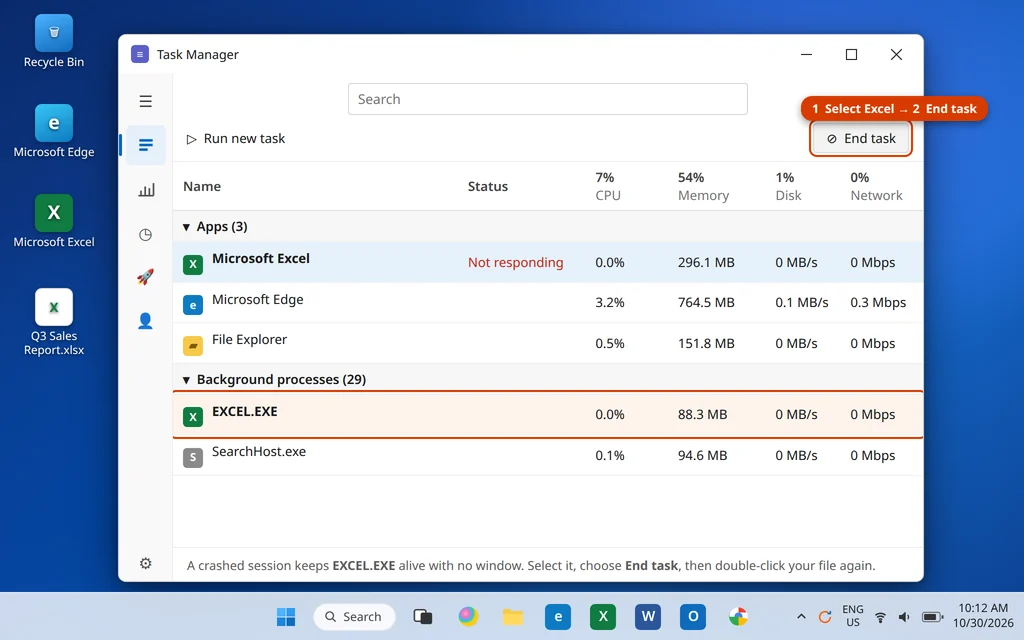Select the Microsoft Edge process name
The height and width of the screenshot is (640, 1024).
tap(257, 300)
